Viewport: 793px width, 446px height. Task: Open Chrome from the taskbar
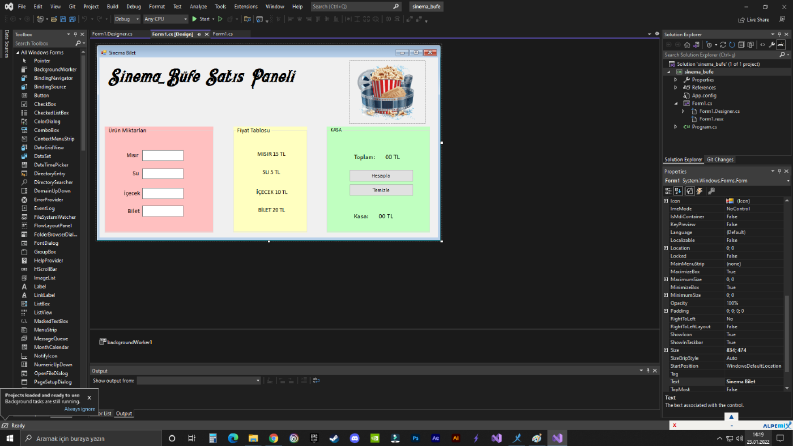coord(274,438)
